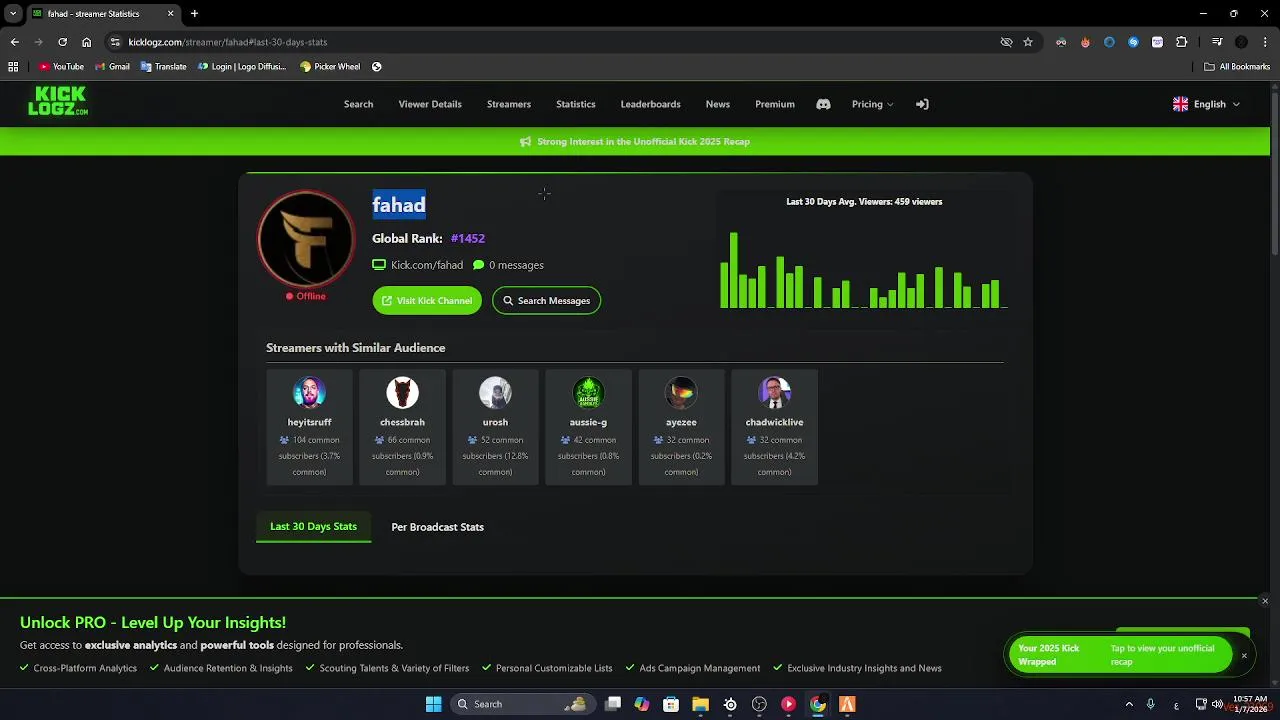Open Kick.com/fahad link

pos(427,265)
